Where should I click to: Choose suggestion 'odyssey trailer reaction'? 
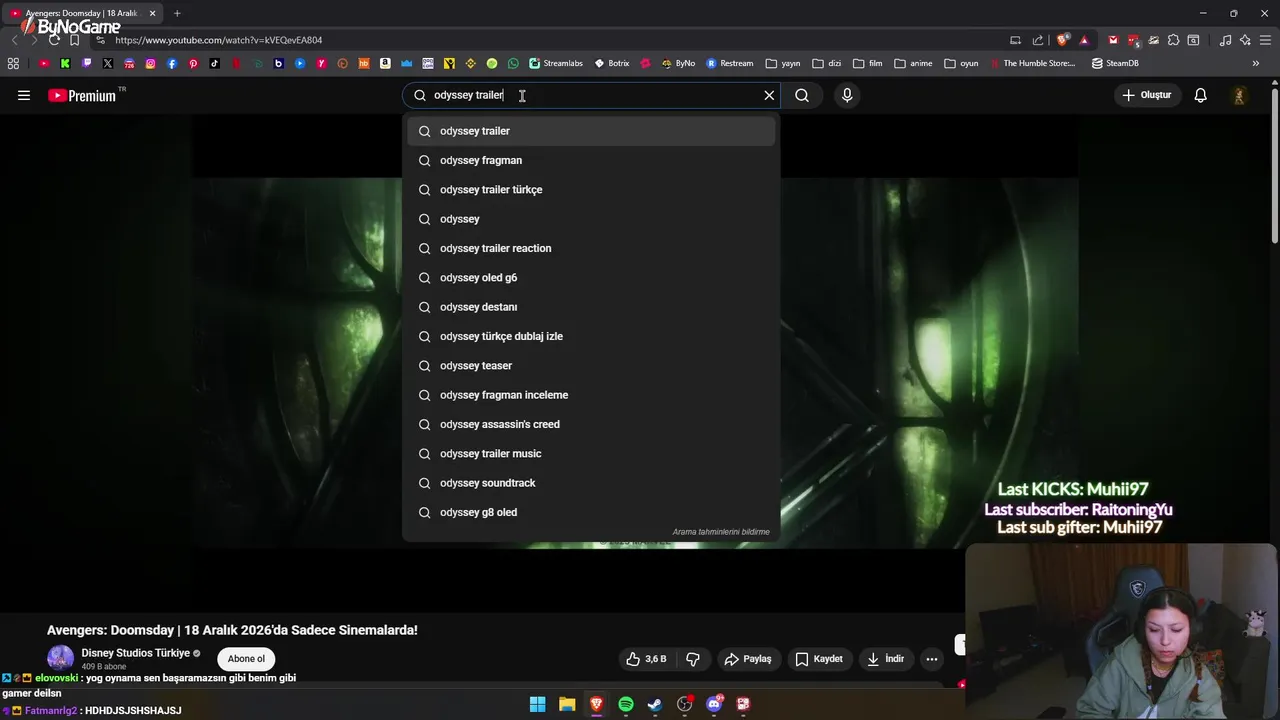(x=591, y=248)
